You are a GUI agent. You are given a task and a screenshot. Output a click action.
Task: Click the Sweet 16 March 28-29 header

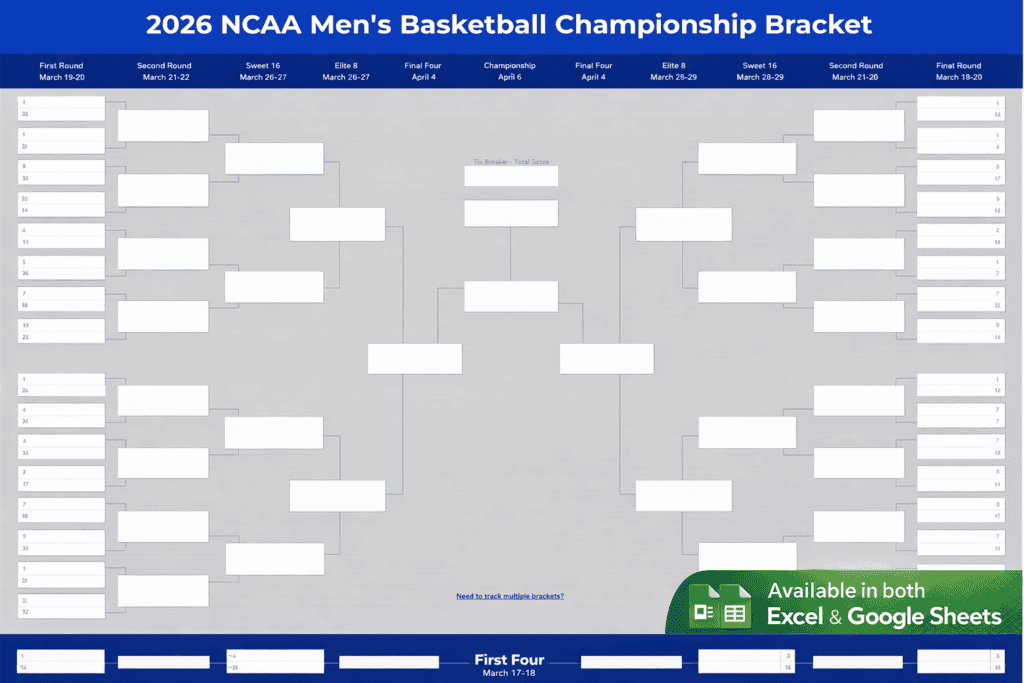[760, 71]
